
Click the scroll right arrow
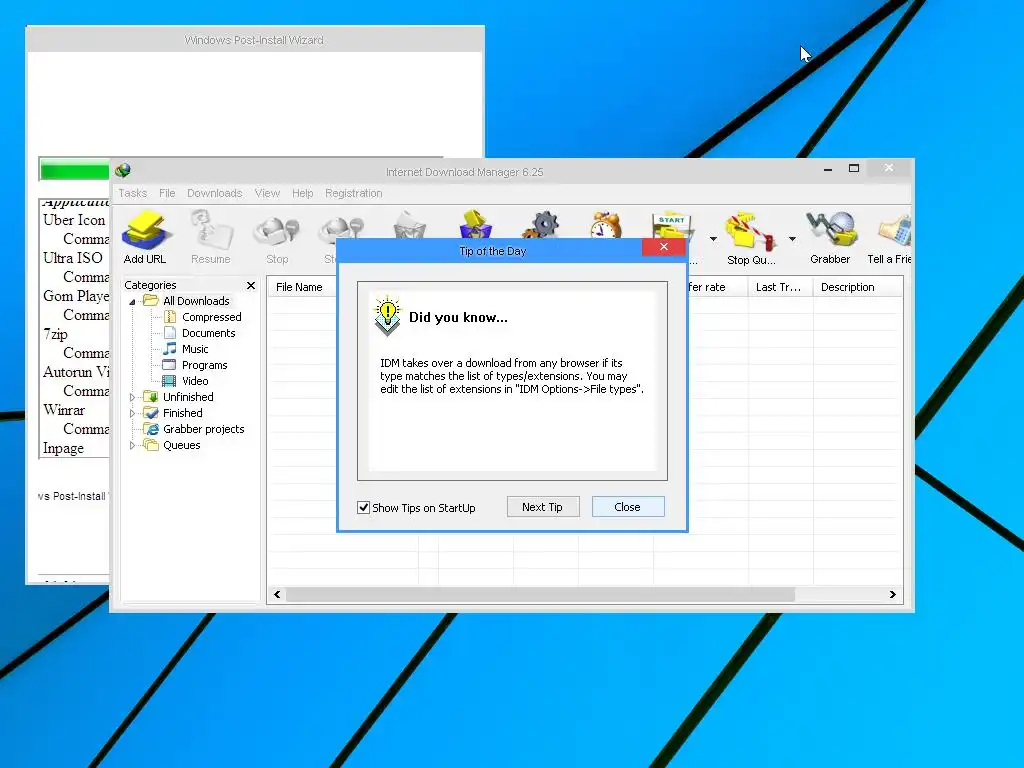pyautogui.click(x=893, y=594)
